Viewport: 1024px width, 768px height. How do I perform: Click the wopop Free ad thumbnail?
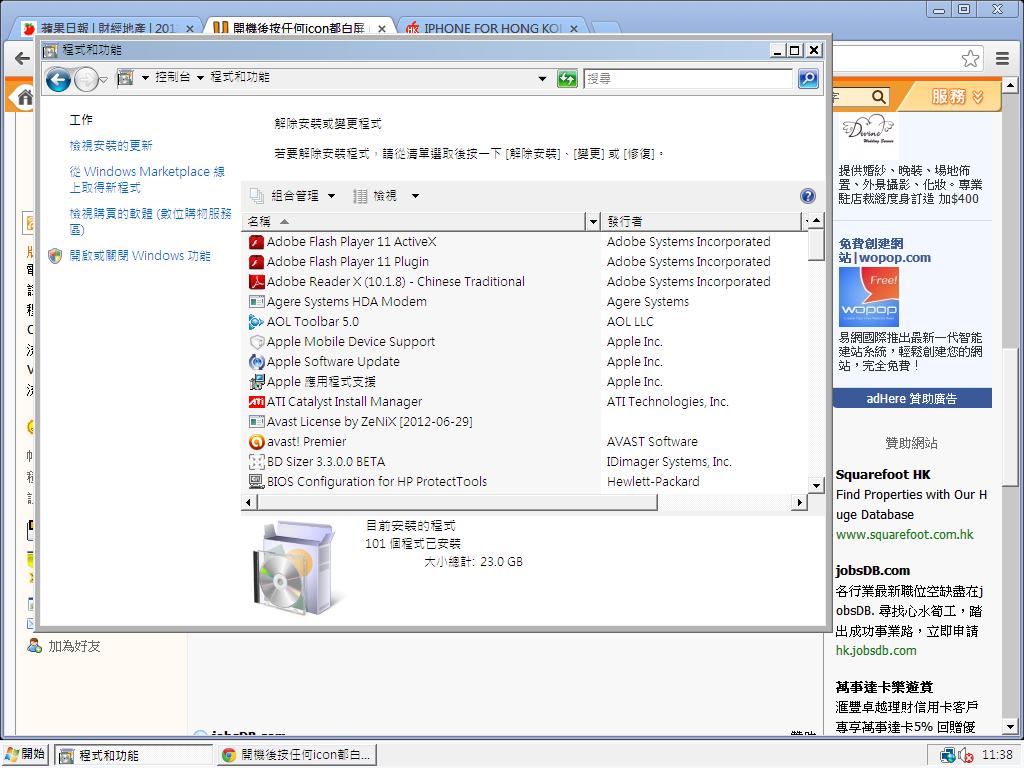click(x=869, y=297)
